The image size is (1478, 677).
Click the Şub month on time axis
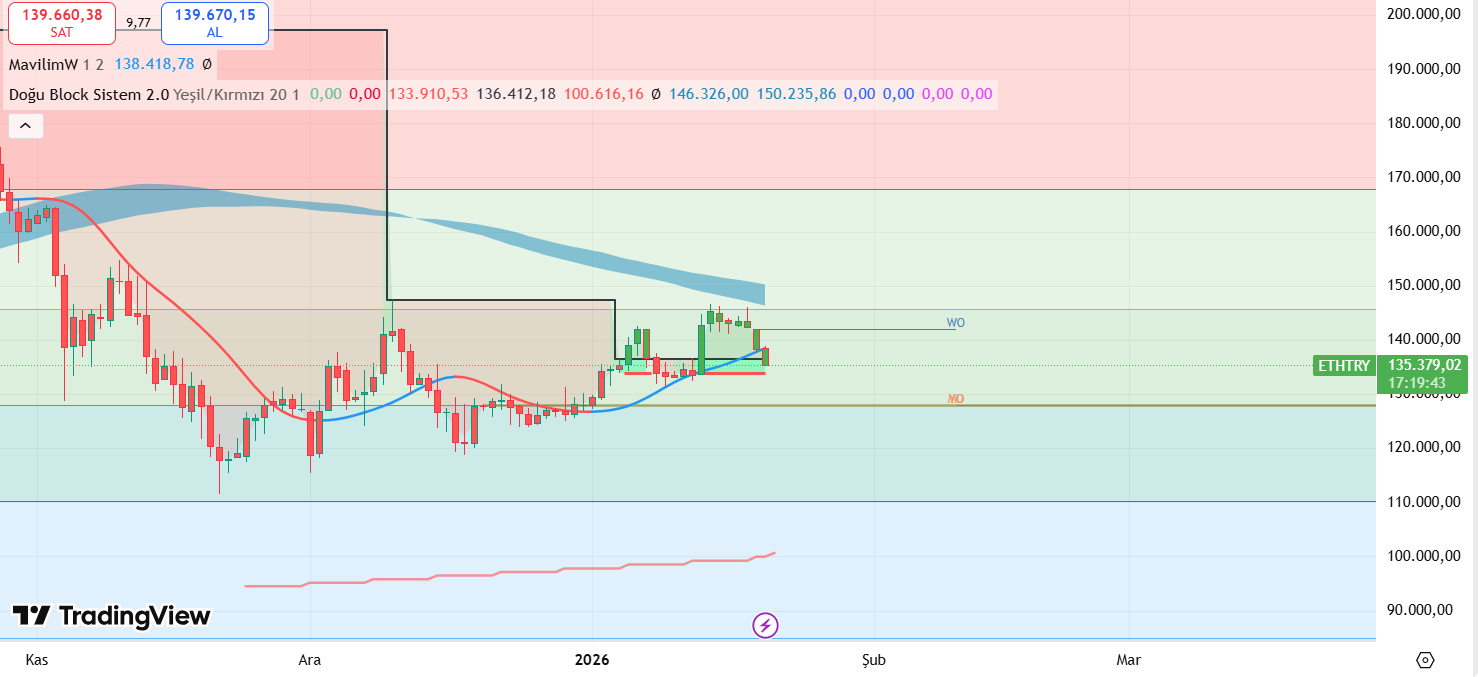[873, 660]
